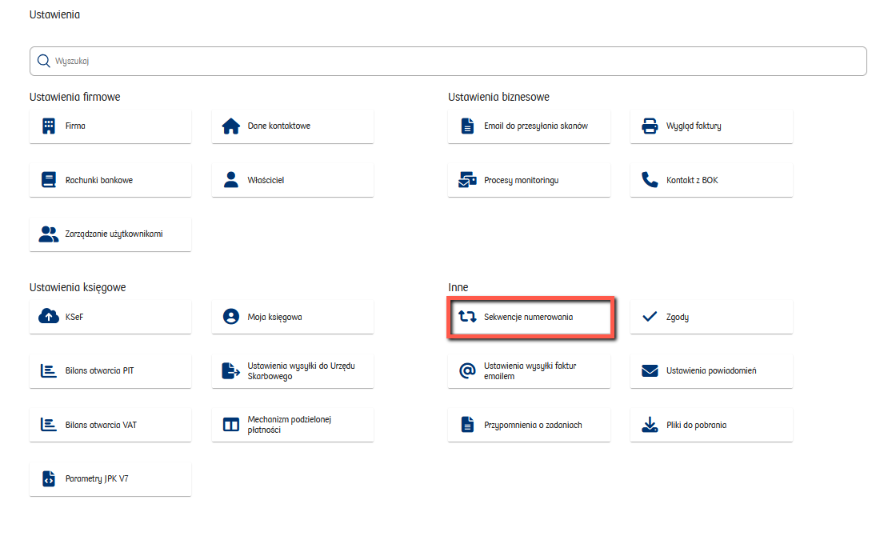
Task: Select the KSeF tile label
Action: pyautogui.click(x=74, y=317)
